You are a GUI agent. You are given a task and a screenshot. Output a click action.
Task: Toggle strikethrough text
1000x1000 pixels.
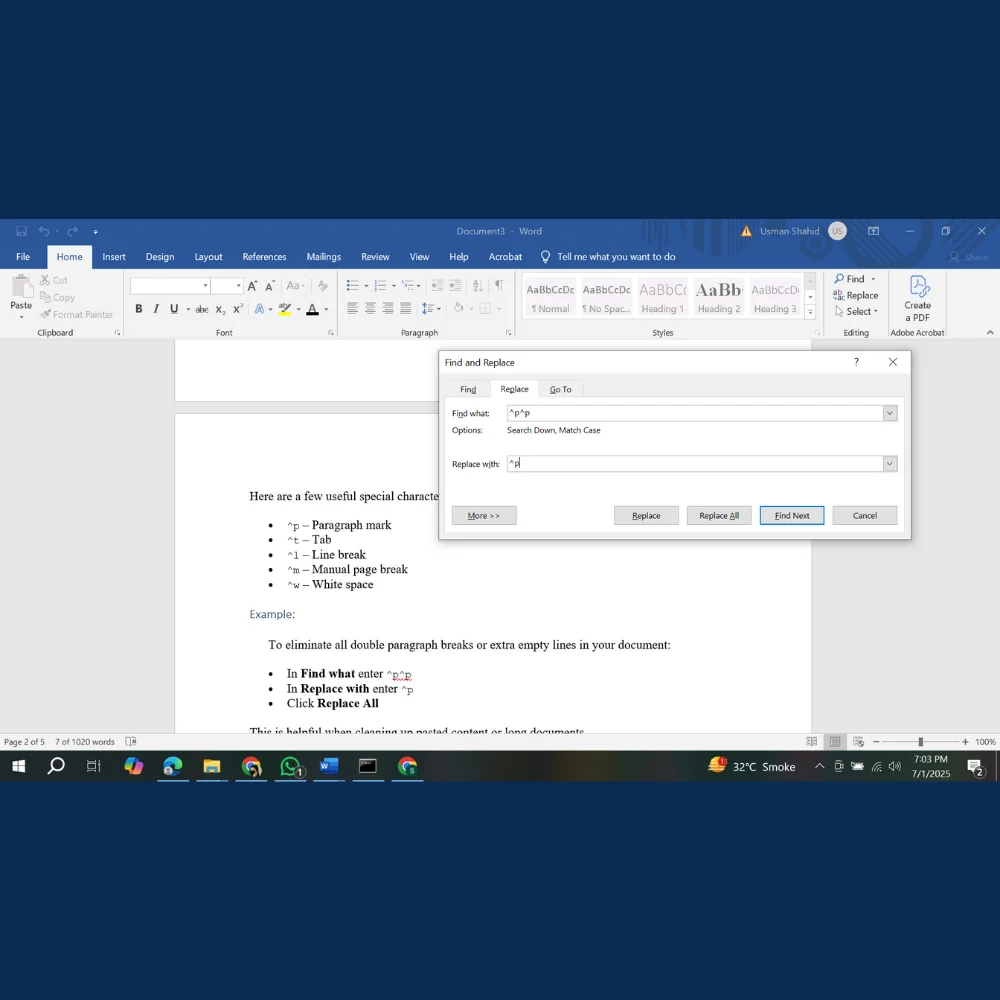tap(202, 309)
